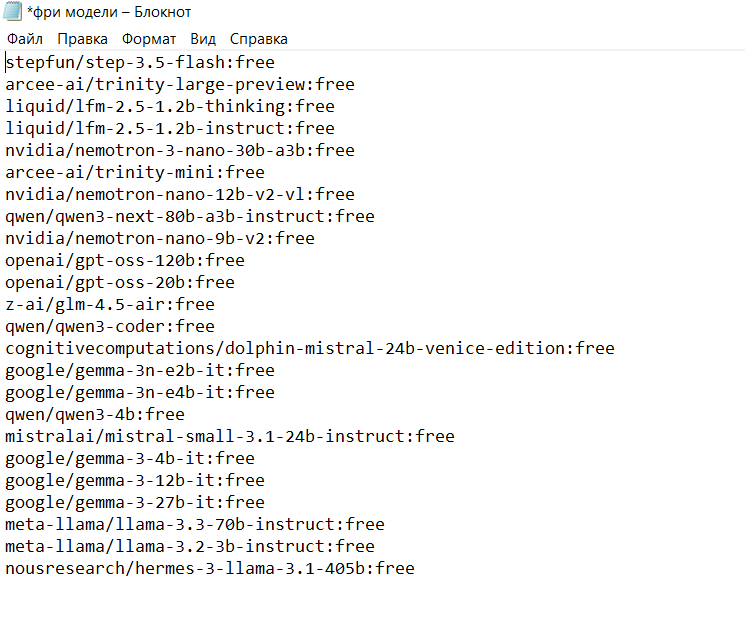Screen dimensions: 745x634
Task: Place cursor on nvidia/nemotron-3-nano-30b-a3b:free line
Action: pyautogui.click(x=180, y=150)
